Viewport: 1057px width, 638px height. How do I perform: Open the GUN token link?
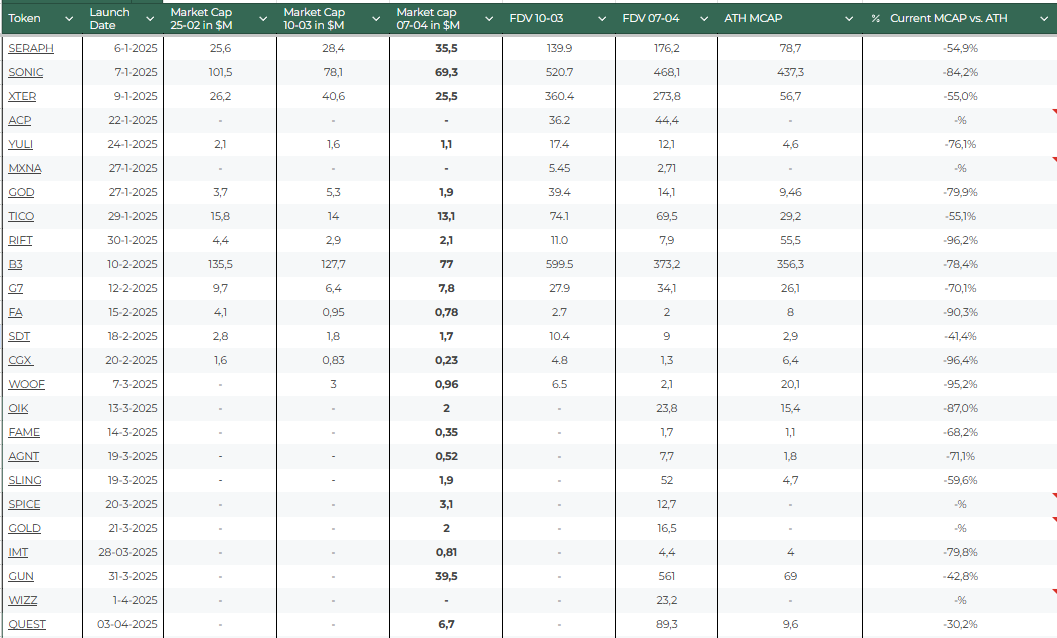pos(21,576)
